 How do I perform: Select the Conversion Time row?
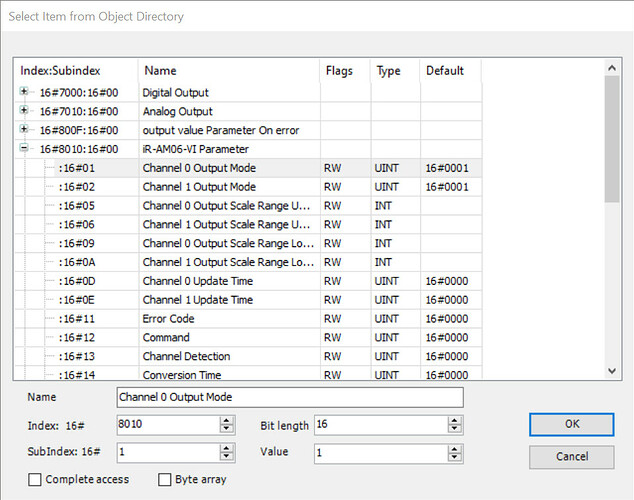tap(248, 374)
